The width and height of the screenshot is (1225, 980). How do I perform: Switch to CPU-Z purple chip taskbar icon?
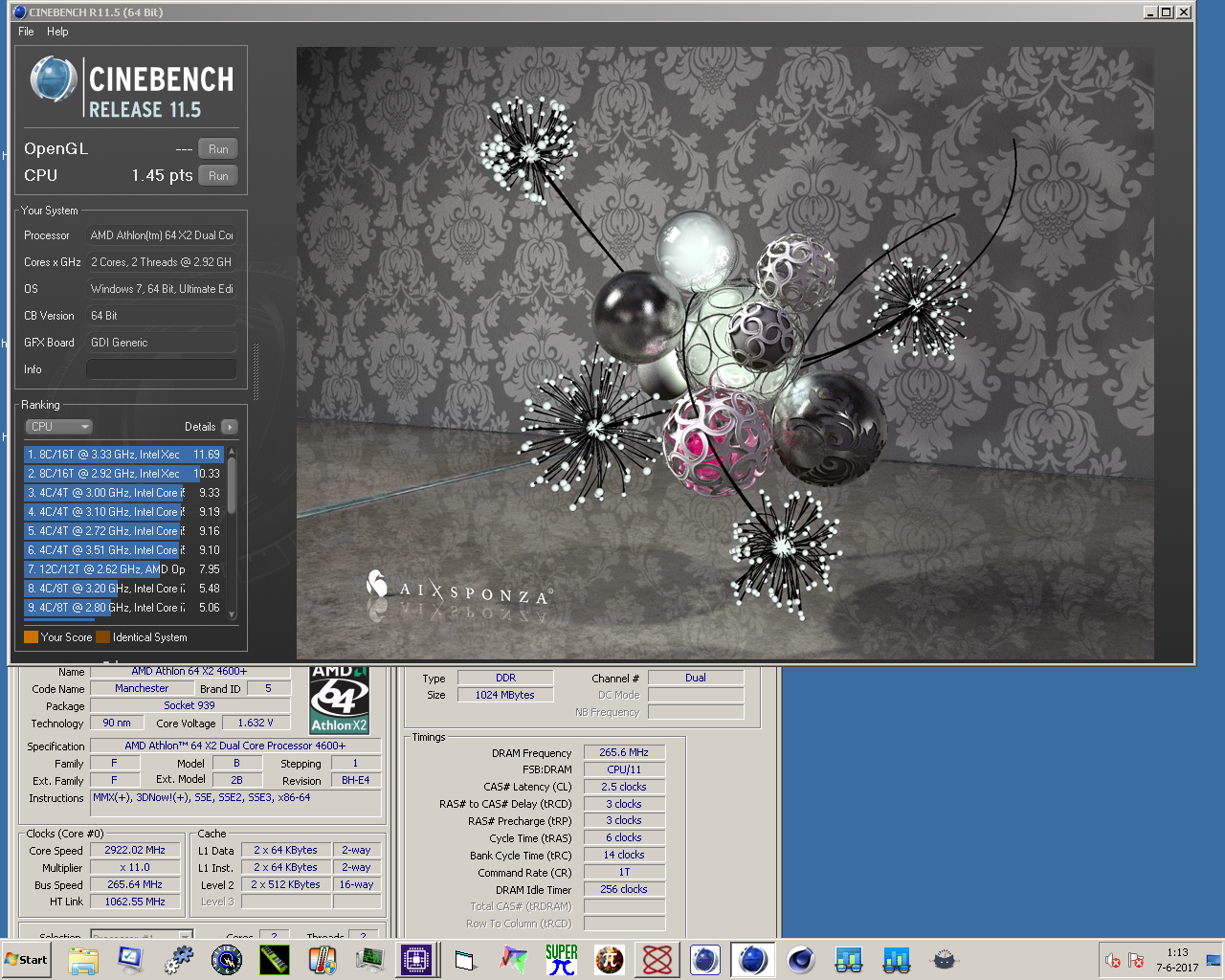417,960
